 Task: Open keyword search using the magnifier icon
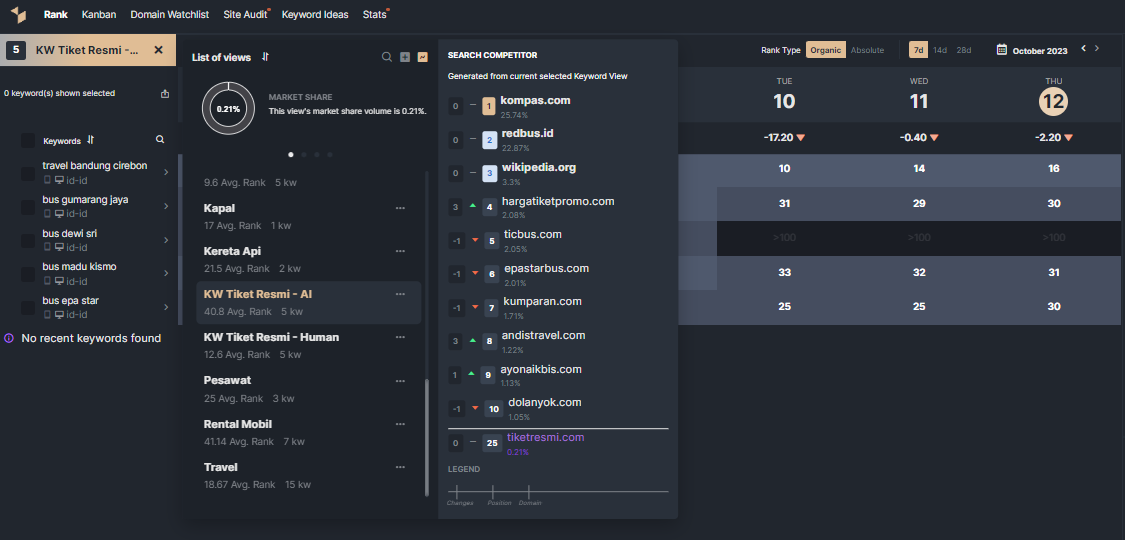(160, 140)
